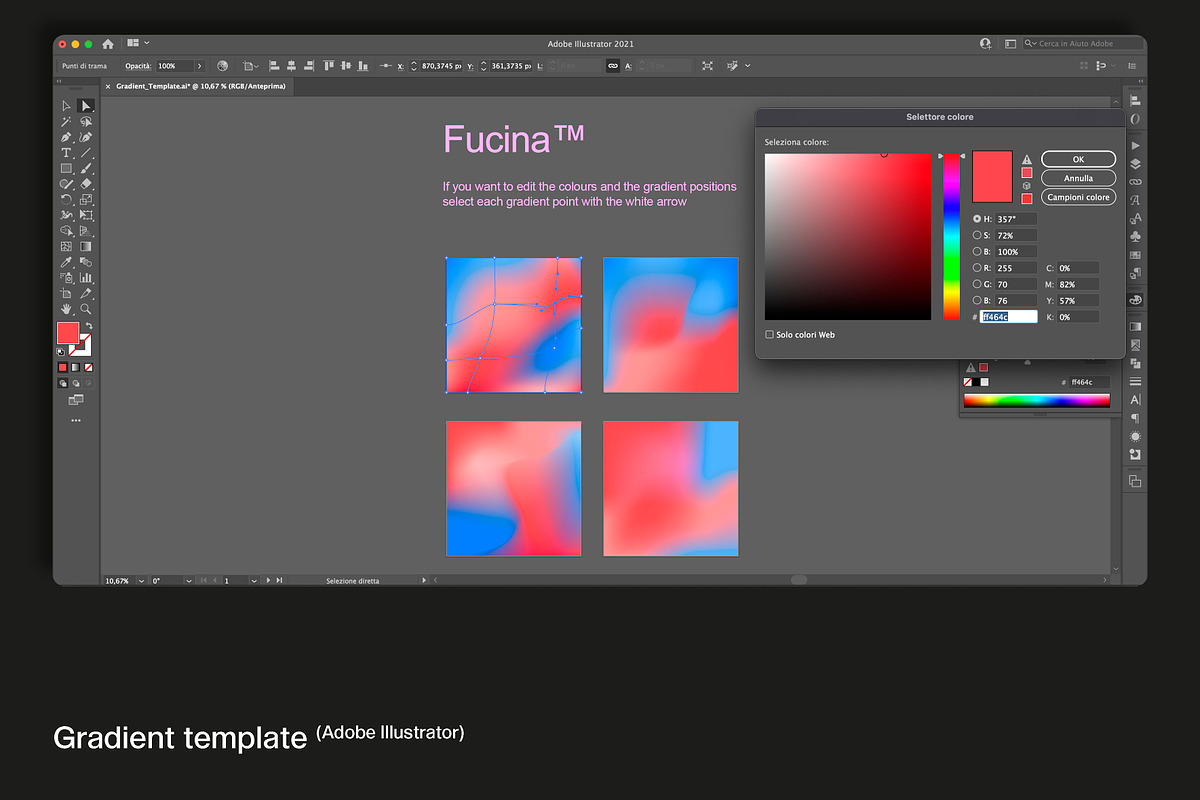Click the red fill color swatch in tools panel
This screenshot has height=800, width=1200.
pos(68,333)
